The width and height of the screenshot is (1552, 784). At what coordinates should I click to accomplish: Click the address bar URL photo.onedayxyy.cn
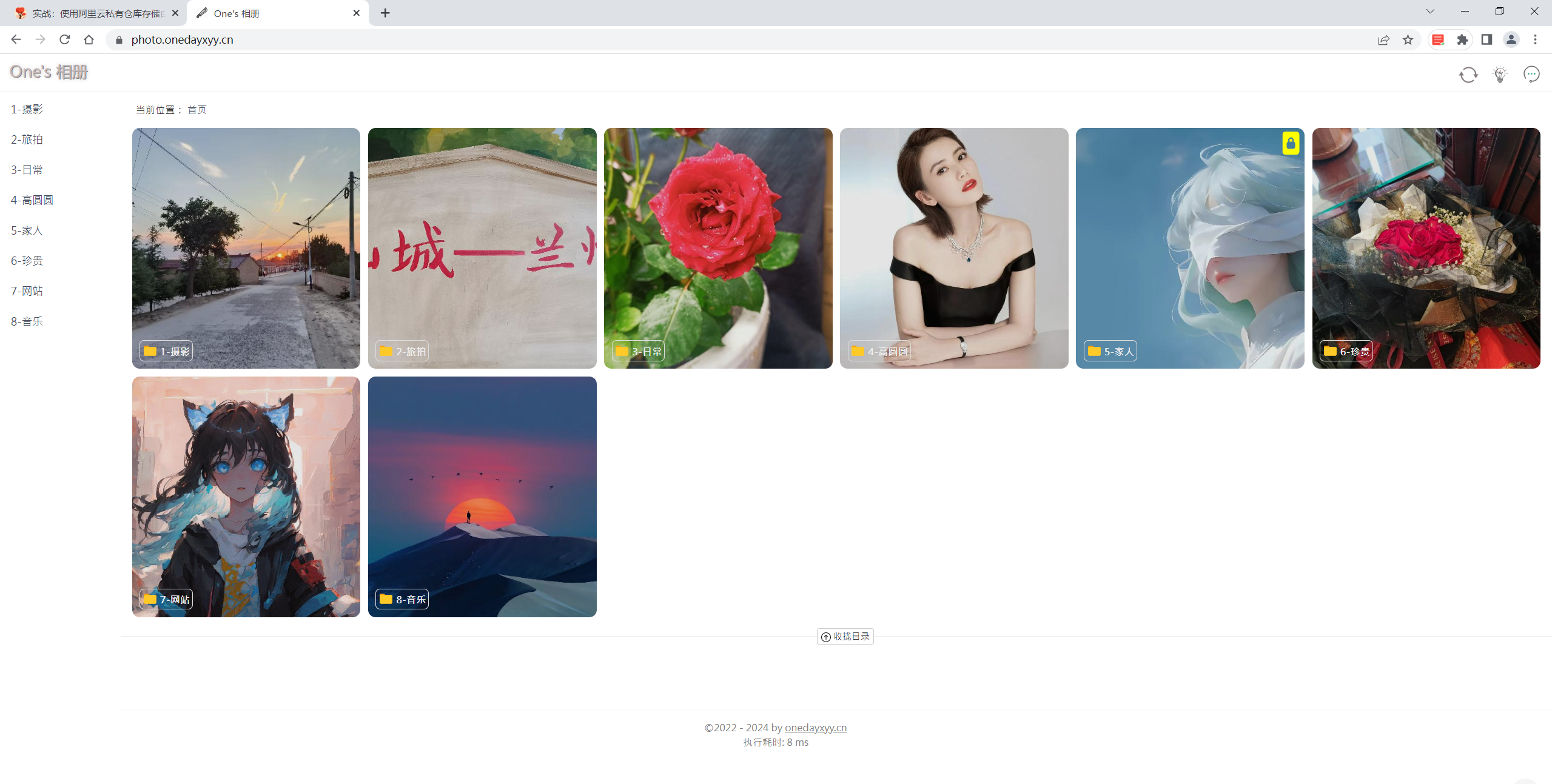182,40
